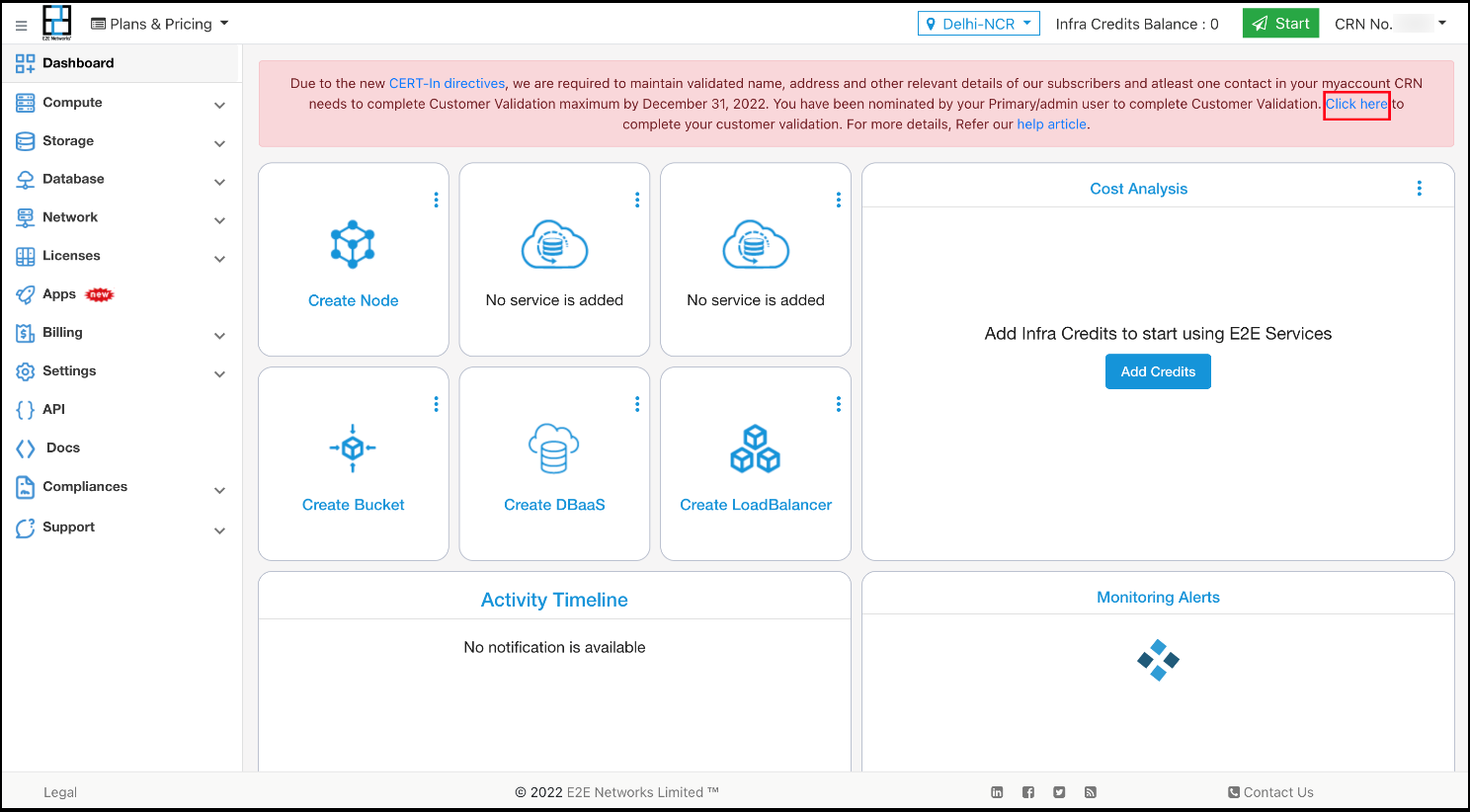This screenshot has width=1470, height=812.
Task: Click the Create Node cube icon
Action: click(x=353, y=244)
